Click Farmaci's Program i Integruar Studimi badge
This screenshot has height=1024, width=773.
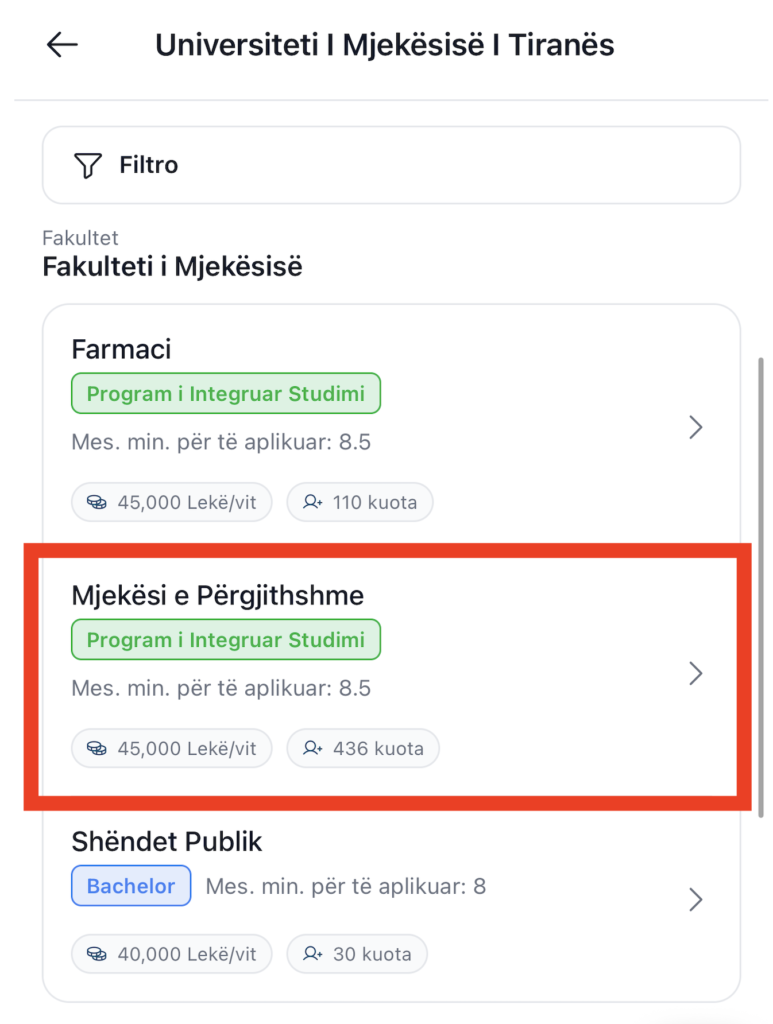coord(226,394)
